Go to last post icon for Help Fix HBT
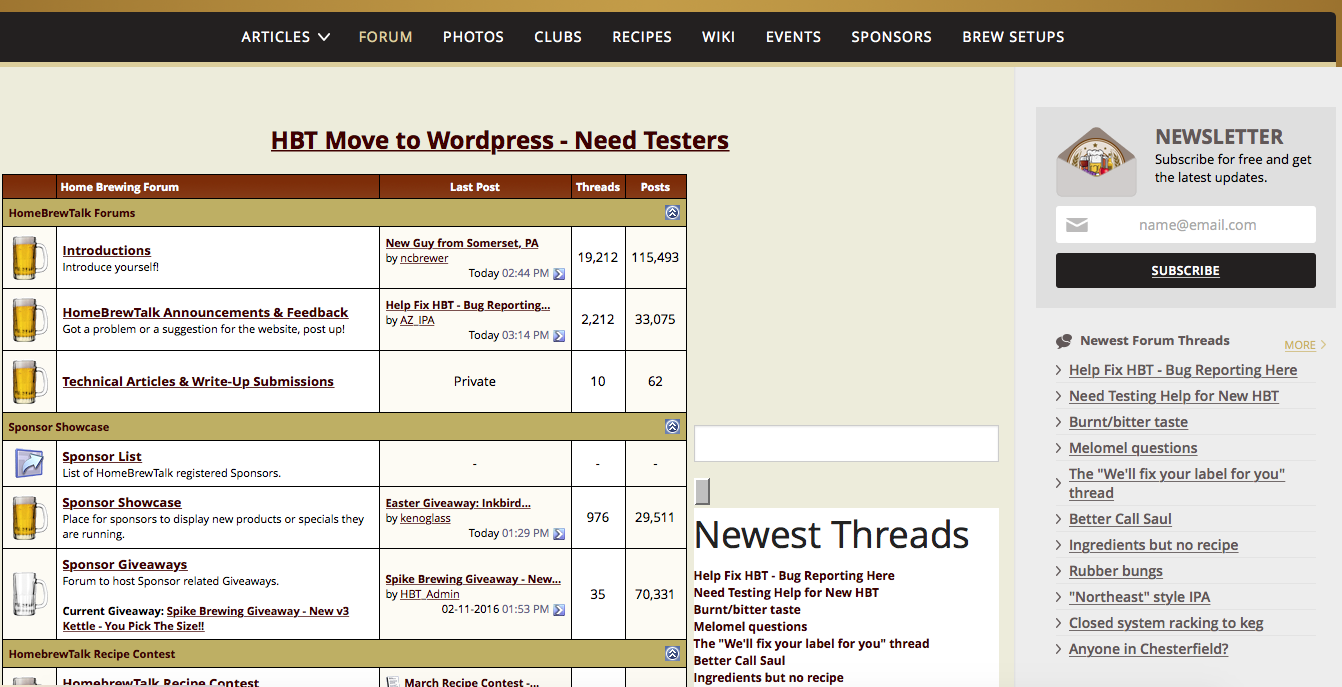 tap(559, 336)
